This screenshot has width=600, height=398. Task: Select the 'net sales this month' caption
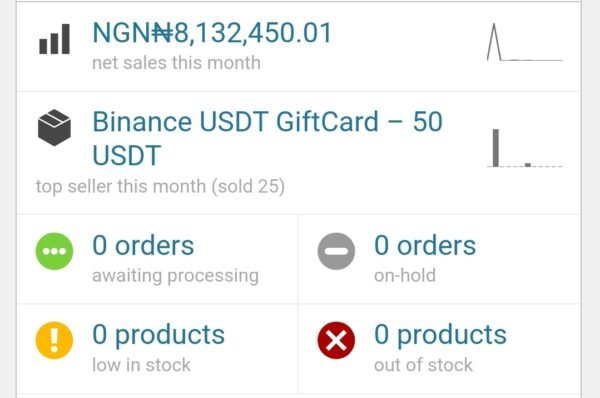pyautogui.click(x=176, y=63)
